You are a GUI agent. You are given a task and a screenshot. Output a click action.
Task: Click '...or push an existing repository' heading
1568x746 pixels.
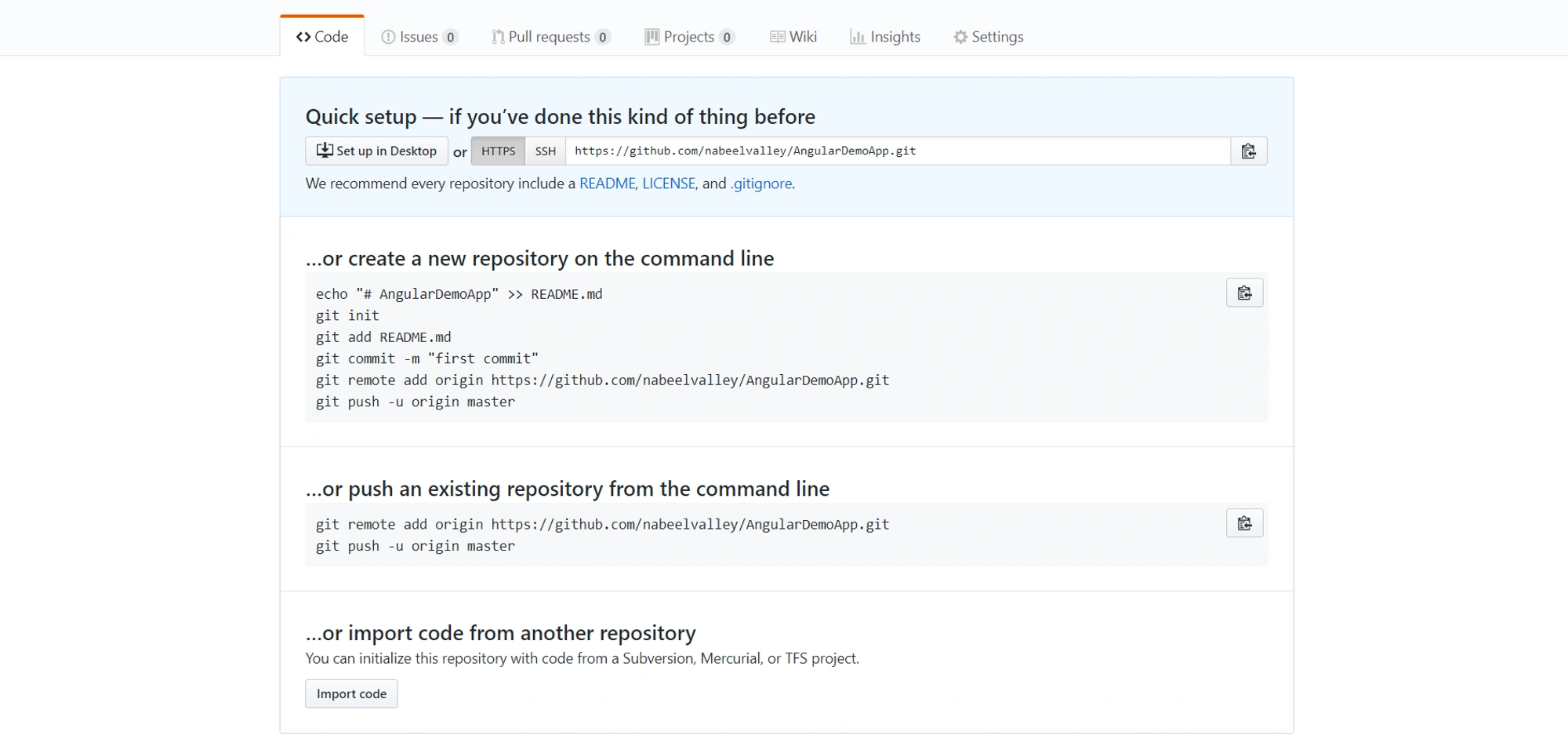tap(568, 489)
